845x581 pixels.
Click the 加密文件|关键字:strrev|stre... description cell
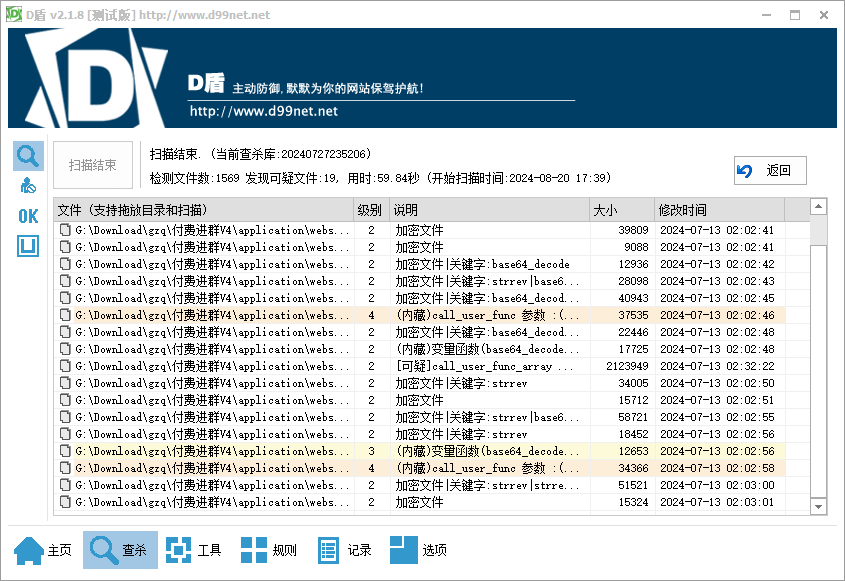pyautogui.click(x=489, y=485)
